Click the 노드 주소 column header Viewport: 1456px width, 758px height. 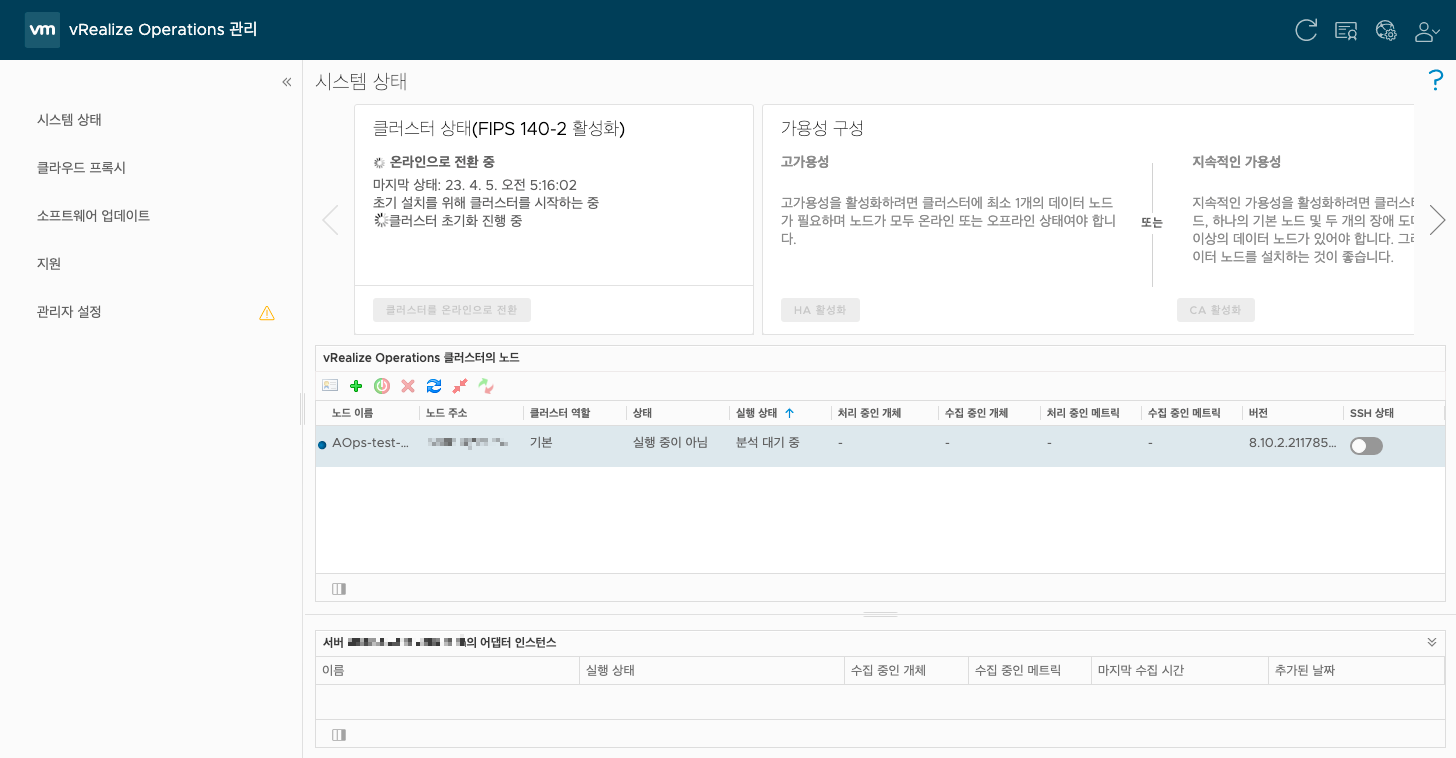(x=471, y=413)
